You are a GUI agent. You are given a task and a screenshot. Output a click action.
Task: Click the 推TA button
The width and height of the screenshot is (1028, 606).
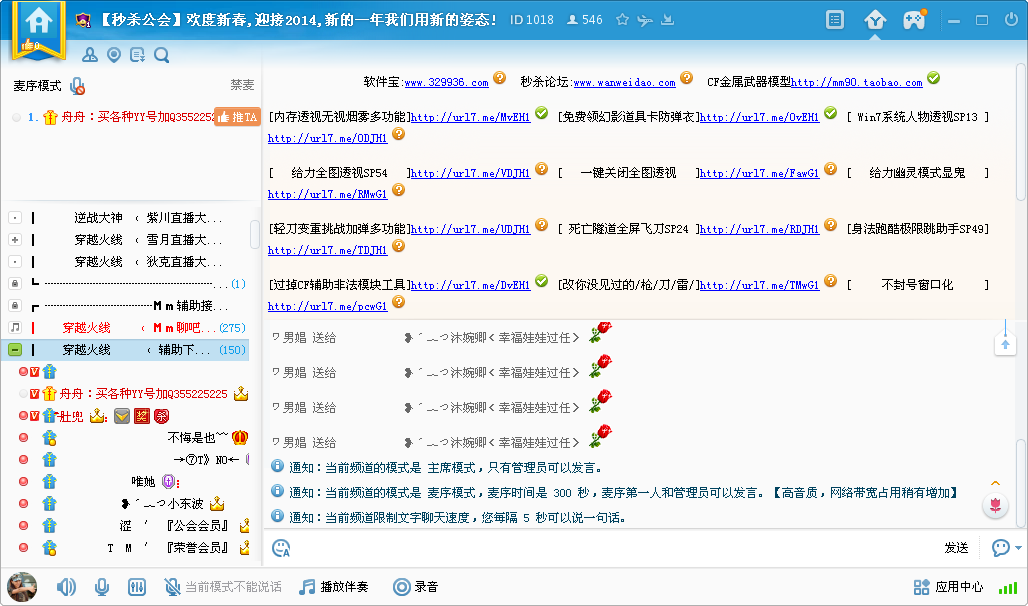pos(237,117)
